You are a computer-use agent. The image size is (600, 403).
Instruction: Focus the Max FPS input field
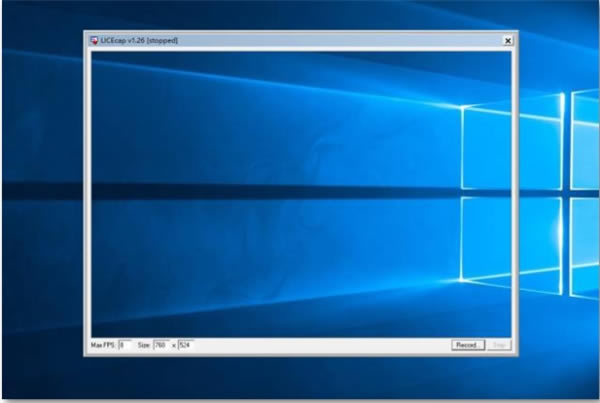(125, 344)
